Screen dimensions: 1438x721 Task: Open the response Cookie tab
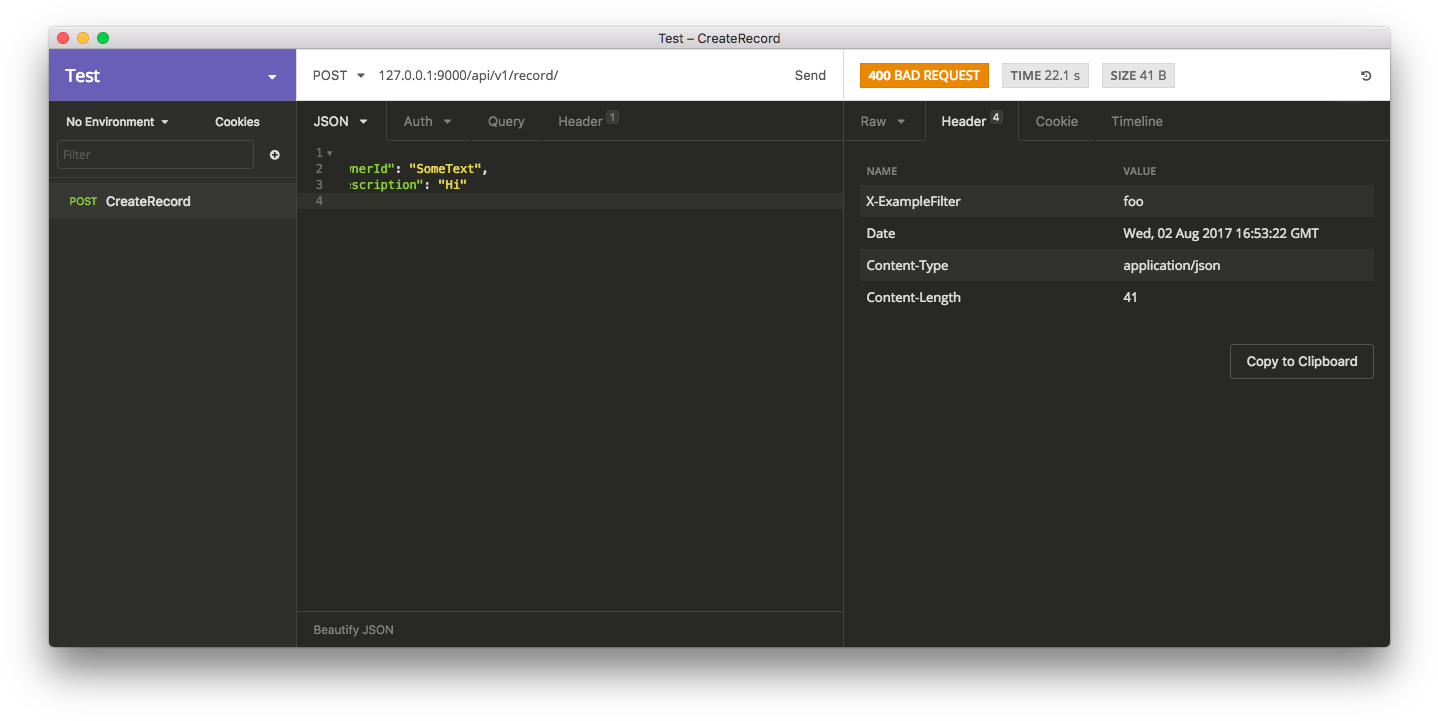pyautogui.click(x=1056, y=121)
